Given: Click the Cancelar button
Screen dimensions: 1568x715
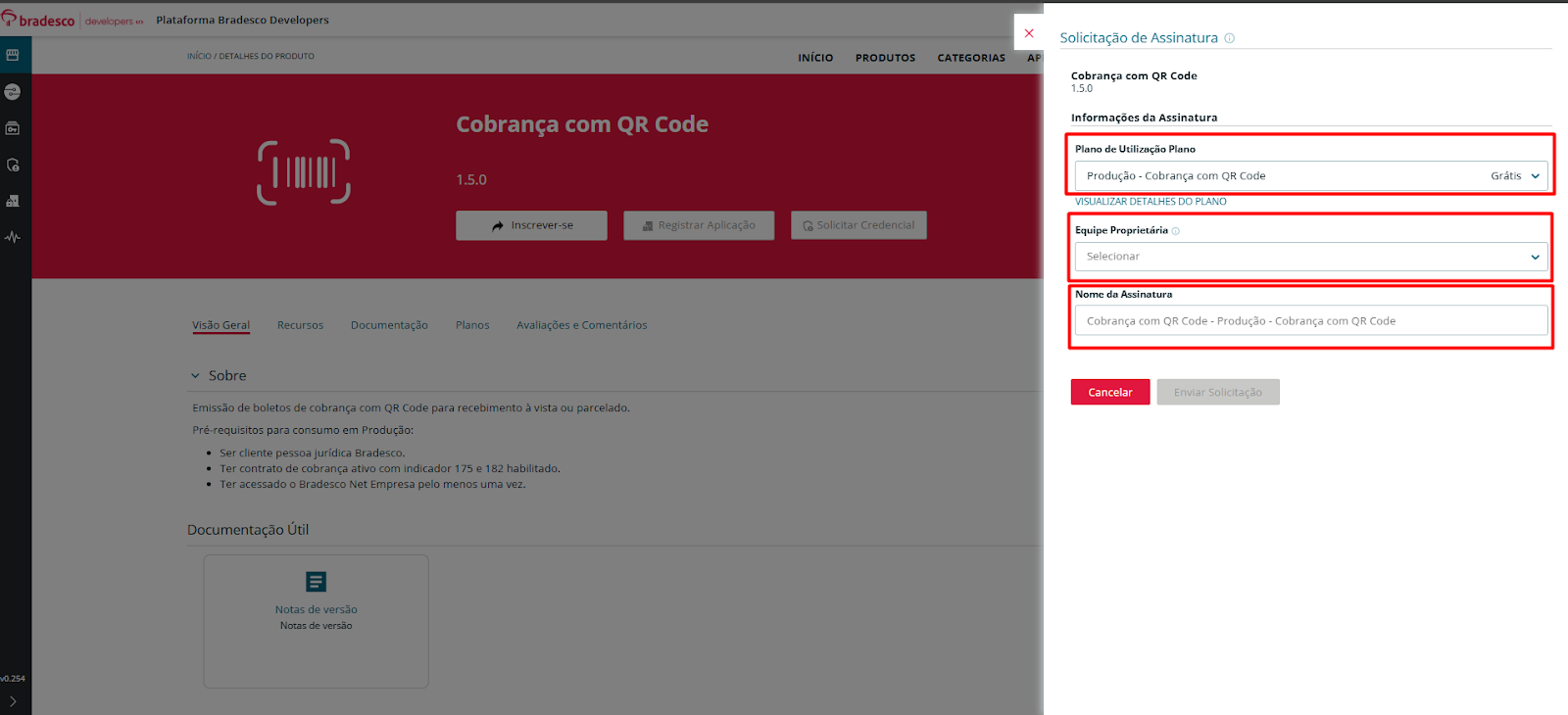Looking at the screenshot, I should coord(1110,392).
